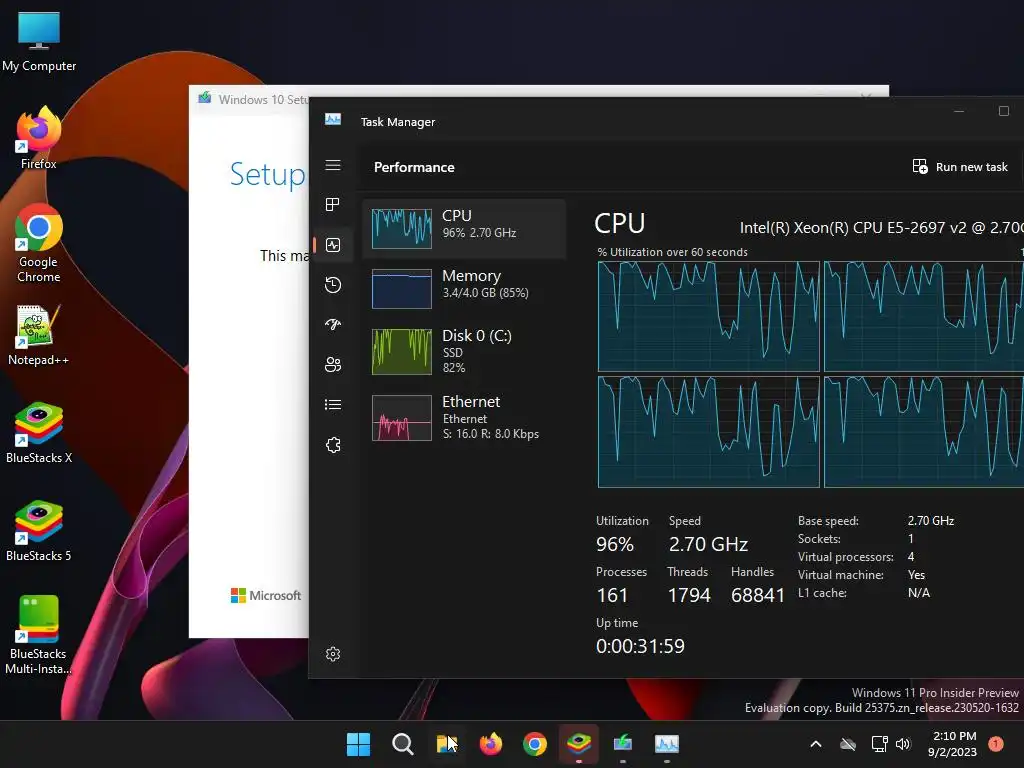Click the Threads value 1794
Screen dimensions: 1024x768
click(x=689, y=595)
